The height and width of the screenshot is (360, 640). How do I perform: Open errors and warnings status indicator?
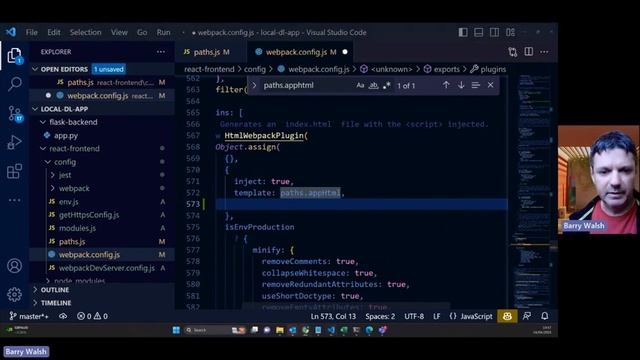(x=93, y=316)
